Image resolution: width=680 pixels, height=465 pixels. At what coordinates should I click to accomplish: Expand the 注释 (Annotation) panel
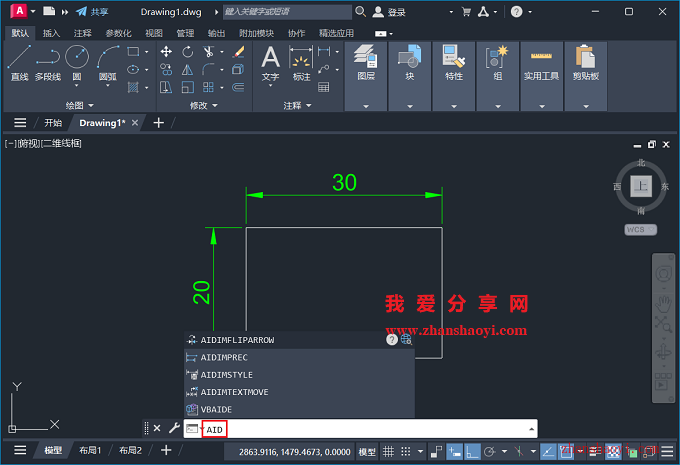pyautogui.click(x=297, y=105)
